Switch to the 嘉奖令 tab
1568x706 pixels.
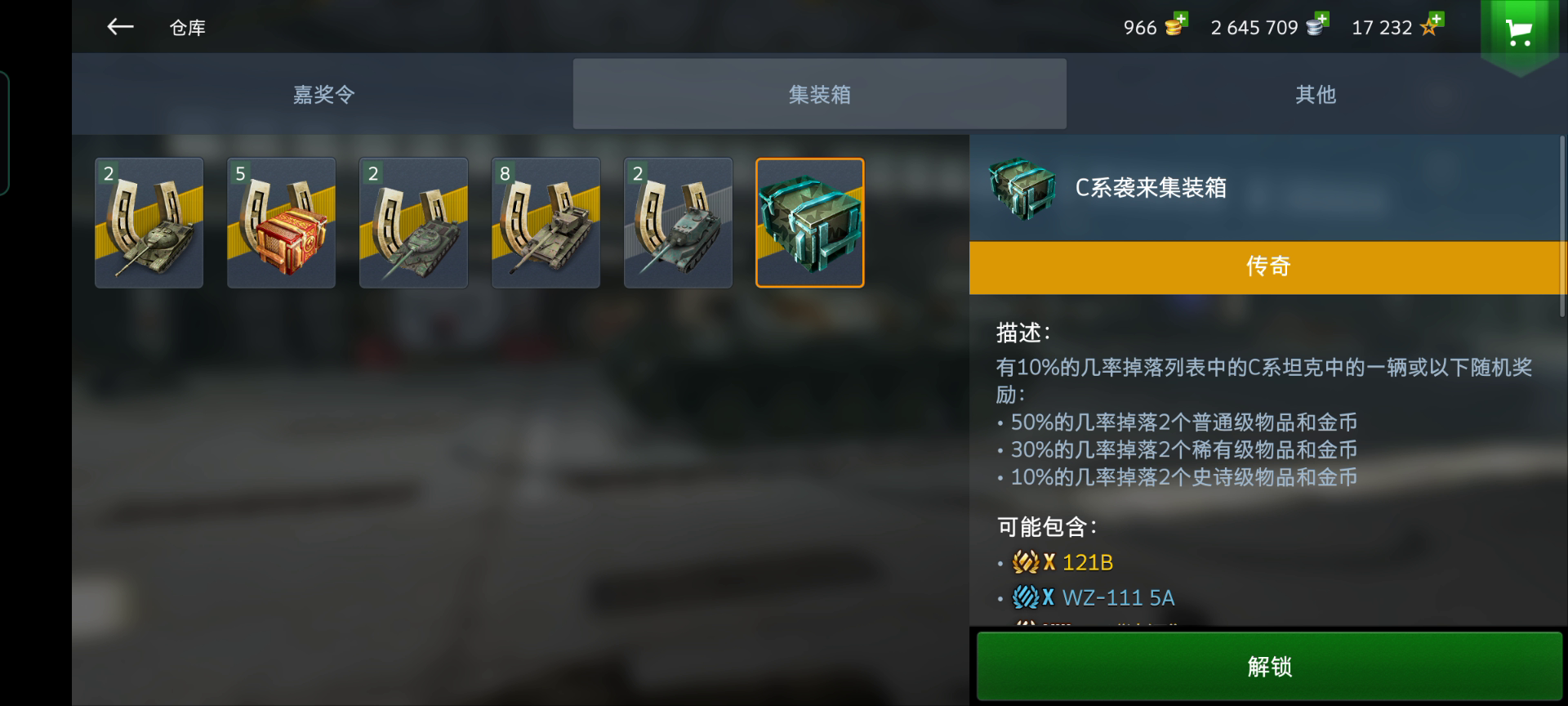coord(323,94)
